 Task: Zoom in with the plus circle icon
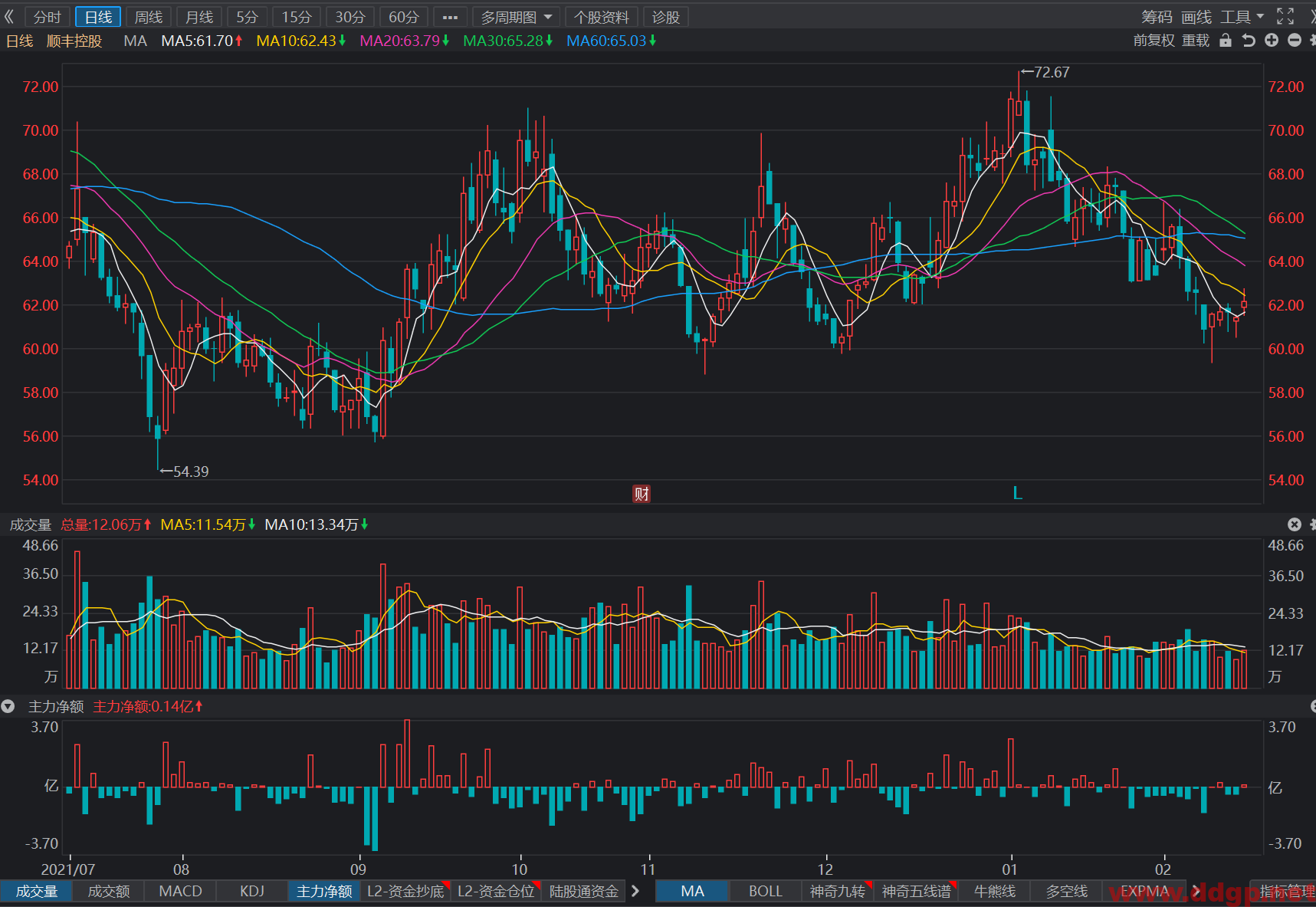click(x=1272, y=41)
